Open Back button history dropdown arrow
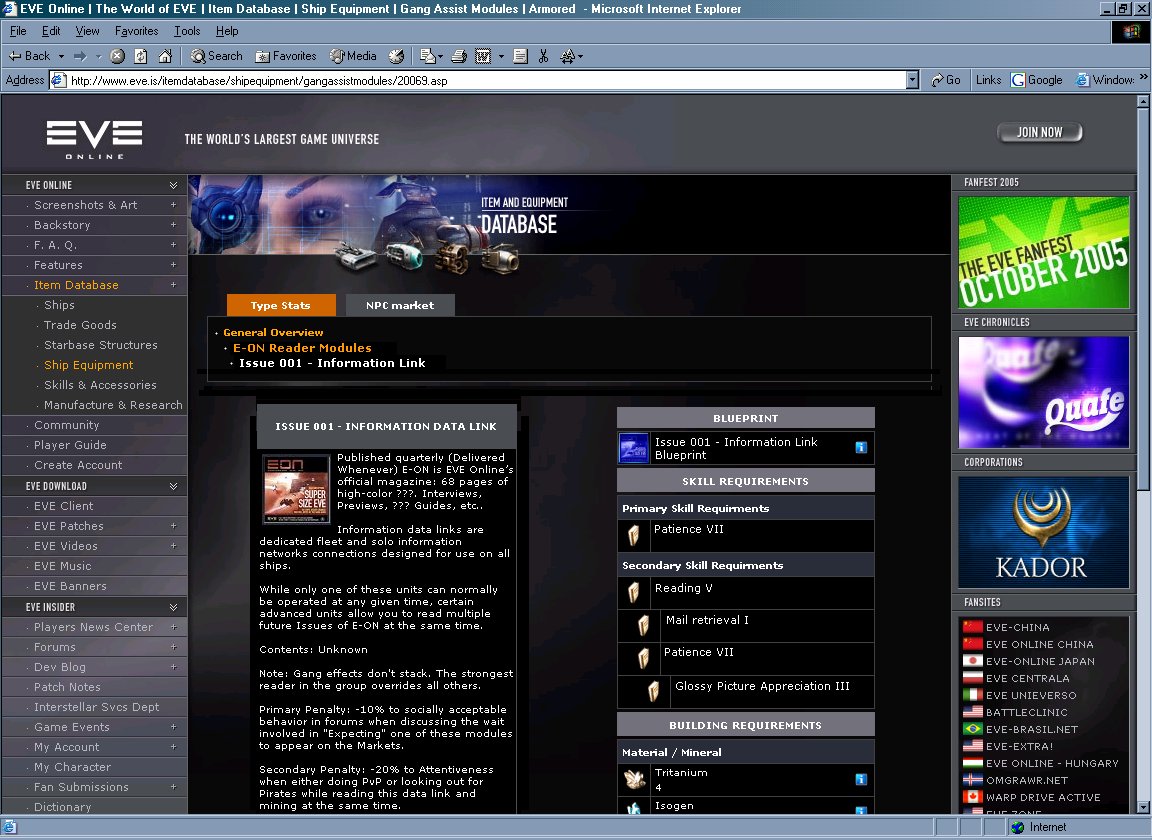Viewport: 1152px width, 840px height. tap(61, 56)
